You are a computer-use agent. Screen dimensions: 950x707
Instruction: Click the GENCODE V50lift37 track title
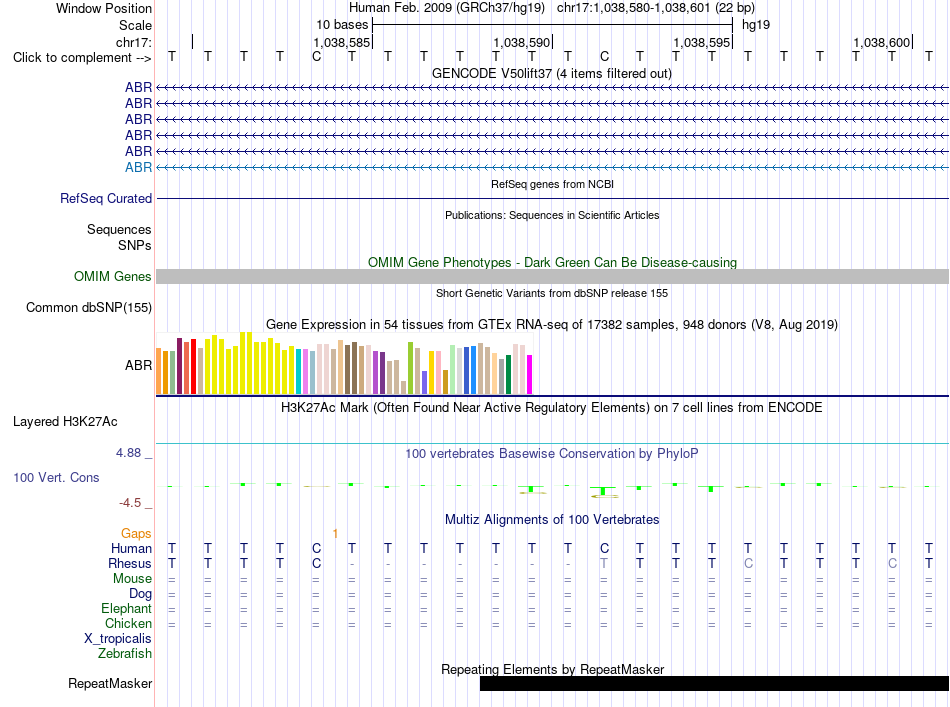pos(551,73)
